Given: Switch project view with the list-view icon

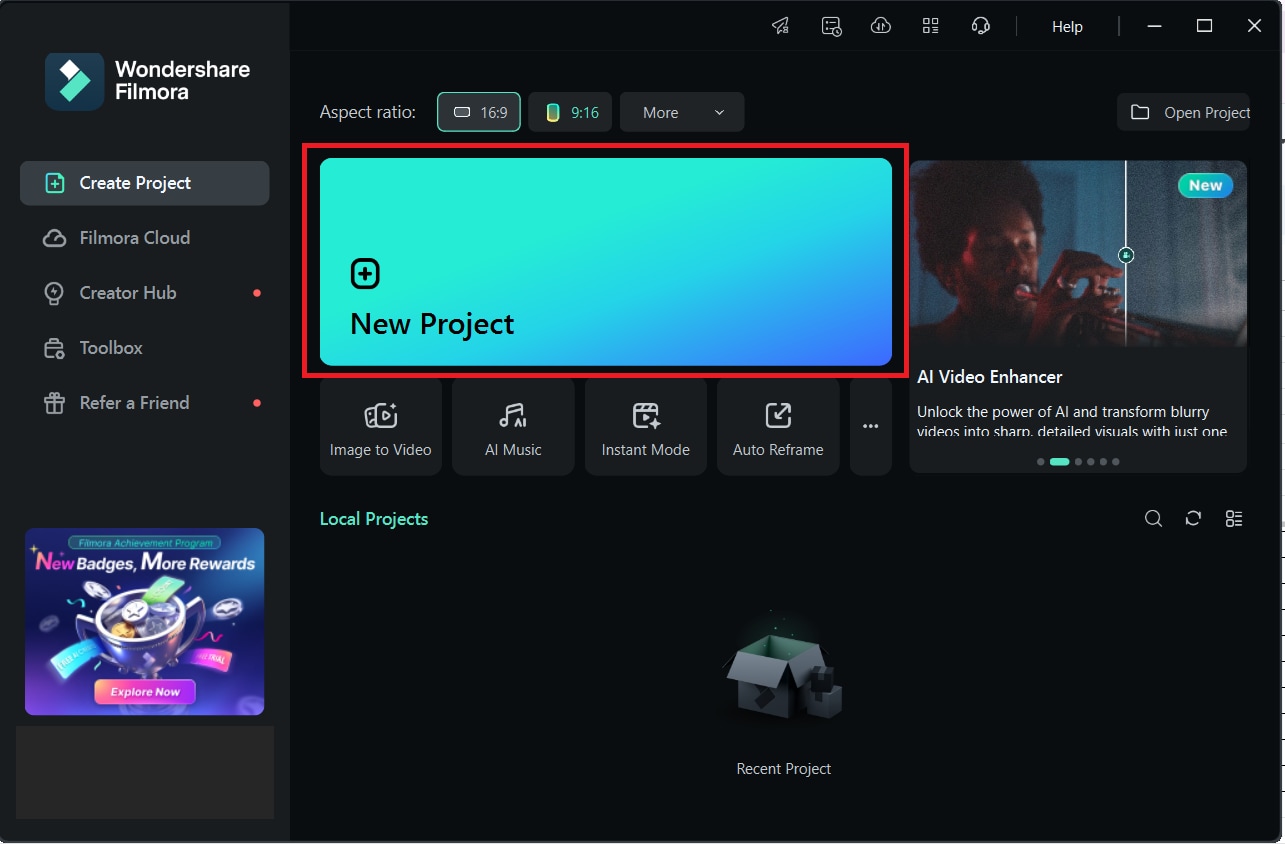Looking at the screenshot, I should [x=1234, y=518].
